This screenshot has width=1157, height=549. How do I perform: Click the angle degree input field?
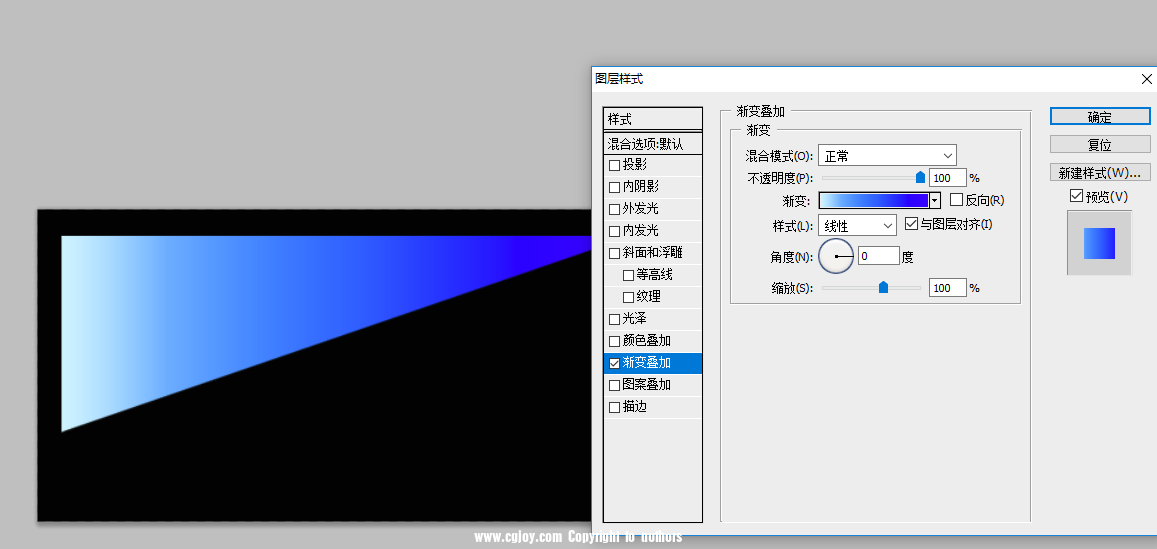[x=878, y=257]
